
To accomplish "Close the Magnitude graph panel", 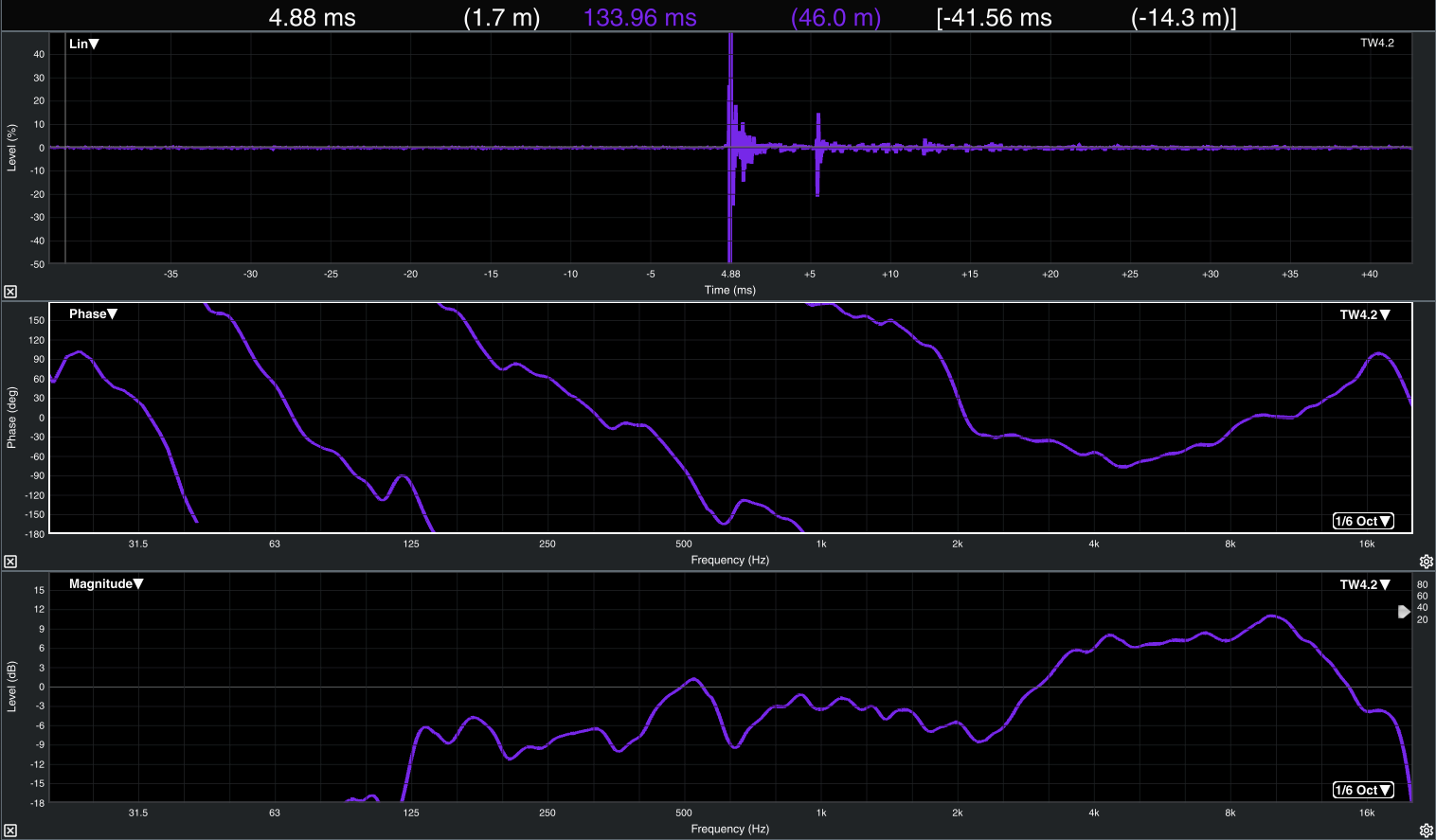I will 10,831.
